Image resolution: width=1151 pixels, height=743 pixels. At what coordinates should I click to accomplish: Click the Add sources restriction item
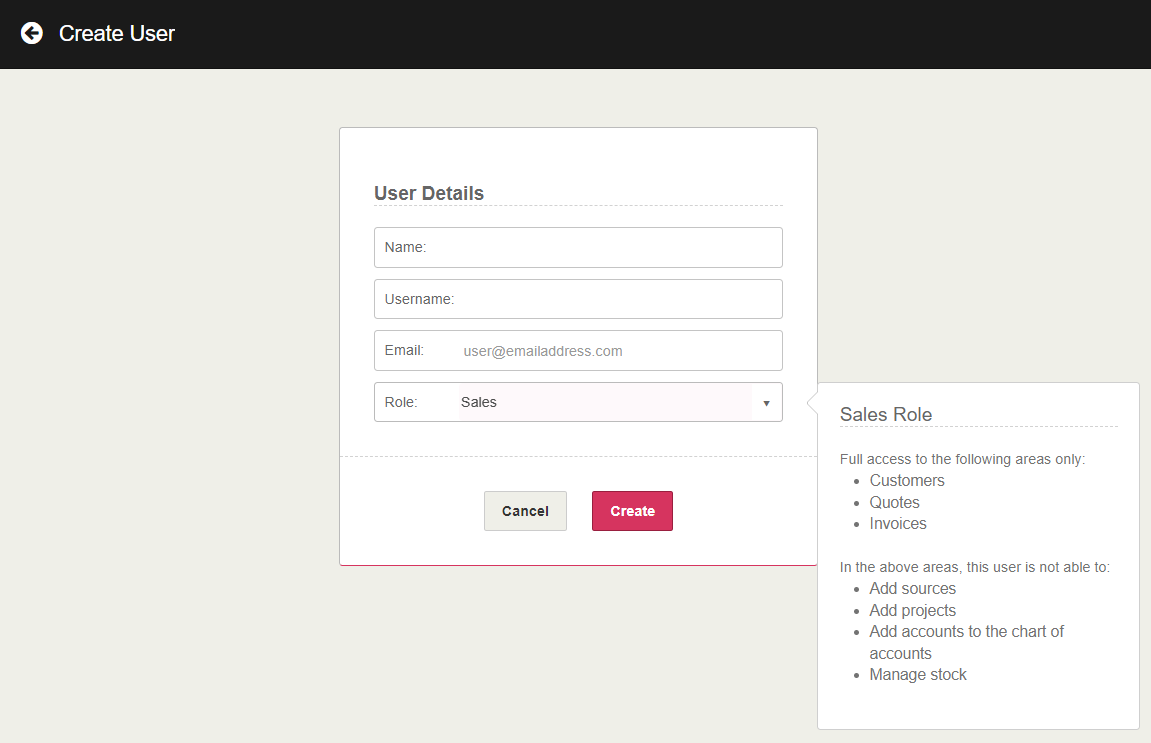[912, 589]
